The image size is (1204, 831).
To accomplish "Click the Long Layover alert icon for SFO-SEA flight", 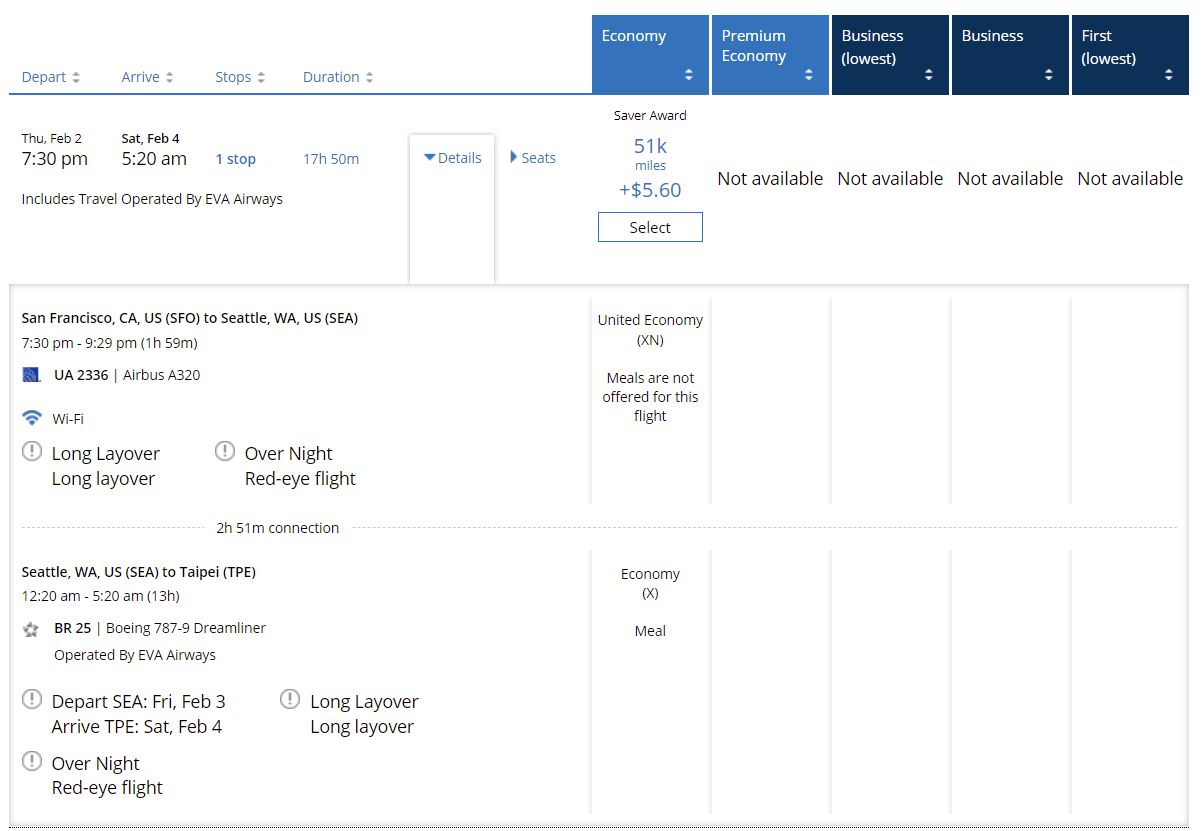I will (x=32, y=452).
